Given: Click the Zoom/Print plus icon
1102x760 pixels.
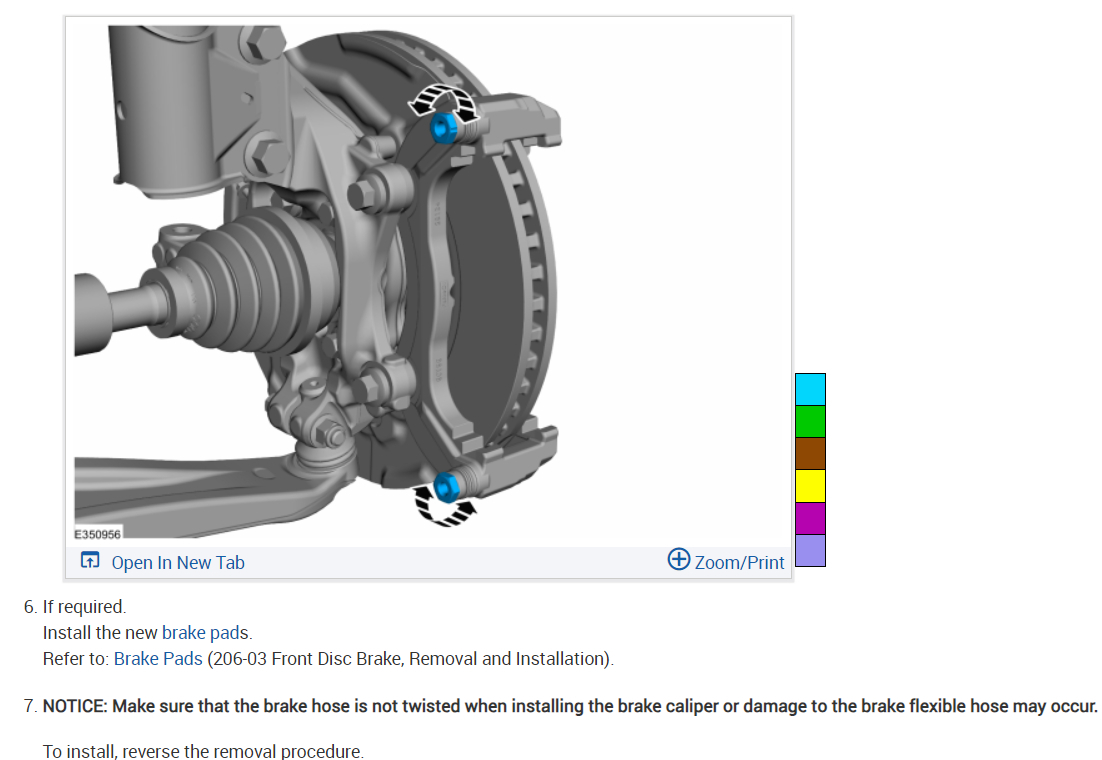Looking at the screenshot, I should click(679, 560).
